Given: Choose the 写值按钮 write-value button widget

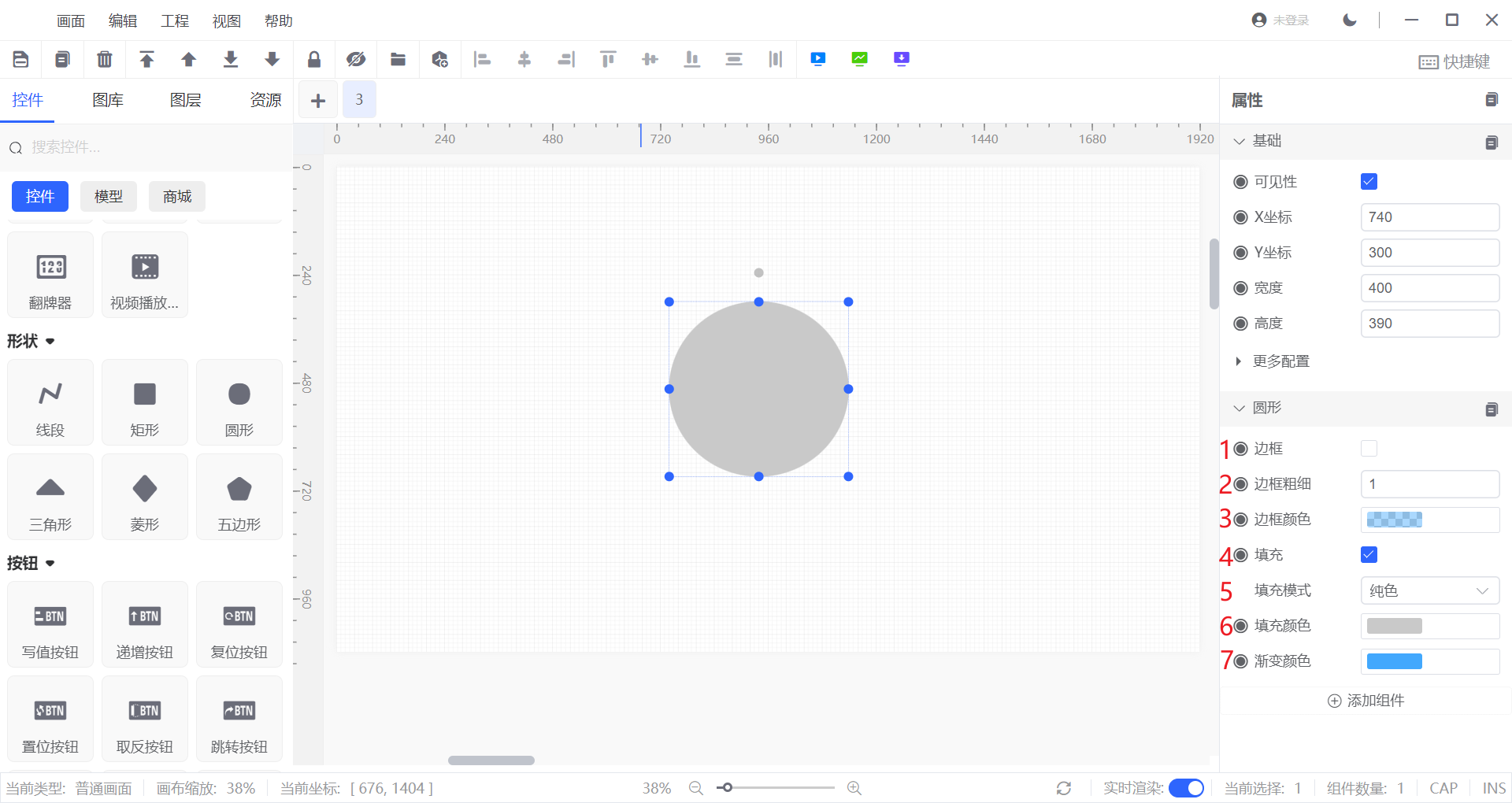Looking at the screenshot, I should 50,625.
